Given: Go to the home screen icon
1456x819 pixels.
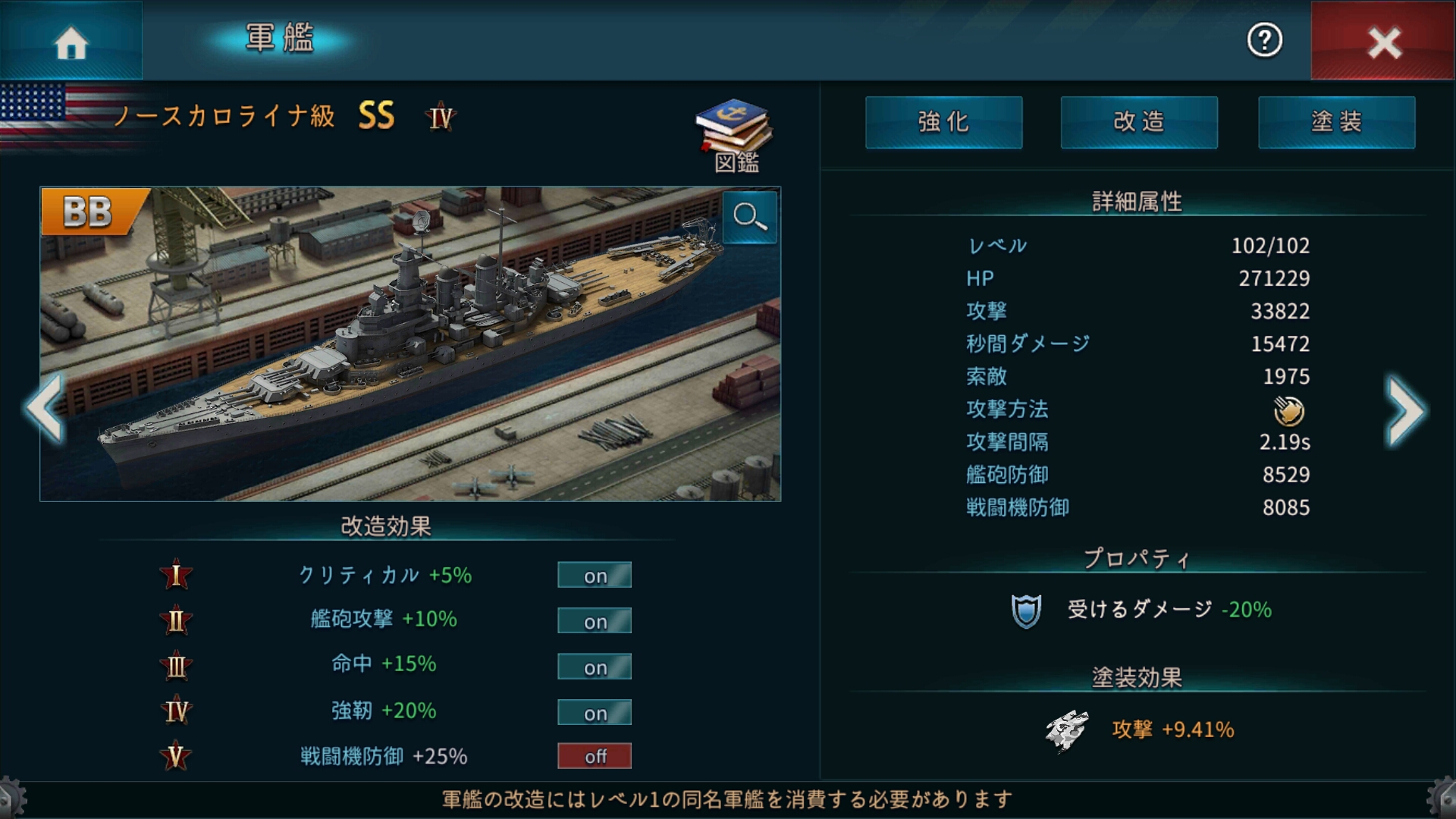Looking at the screenshot, I should 71,41.
